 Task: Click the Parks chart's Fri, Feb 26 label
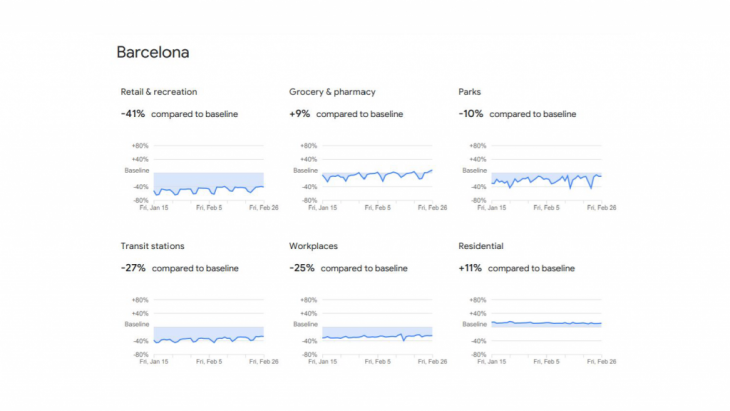click(x=600, y=208)
